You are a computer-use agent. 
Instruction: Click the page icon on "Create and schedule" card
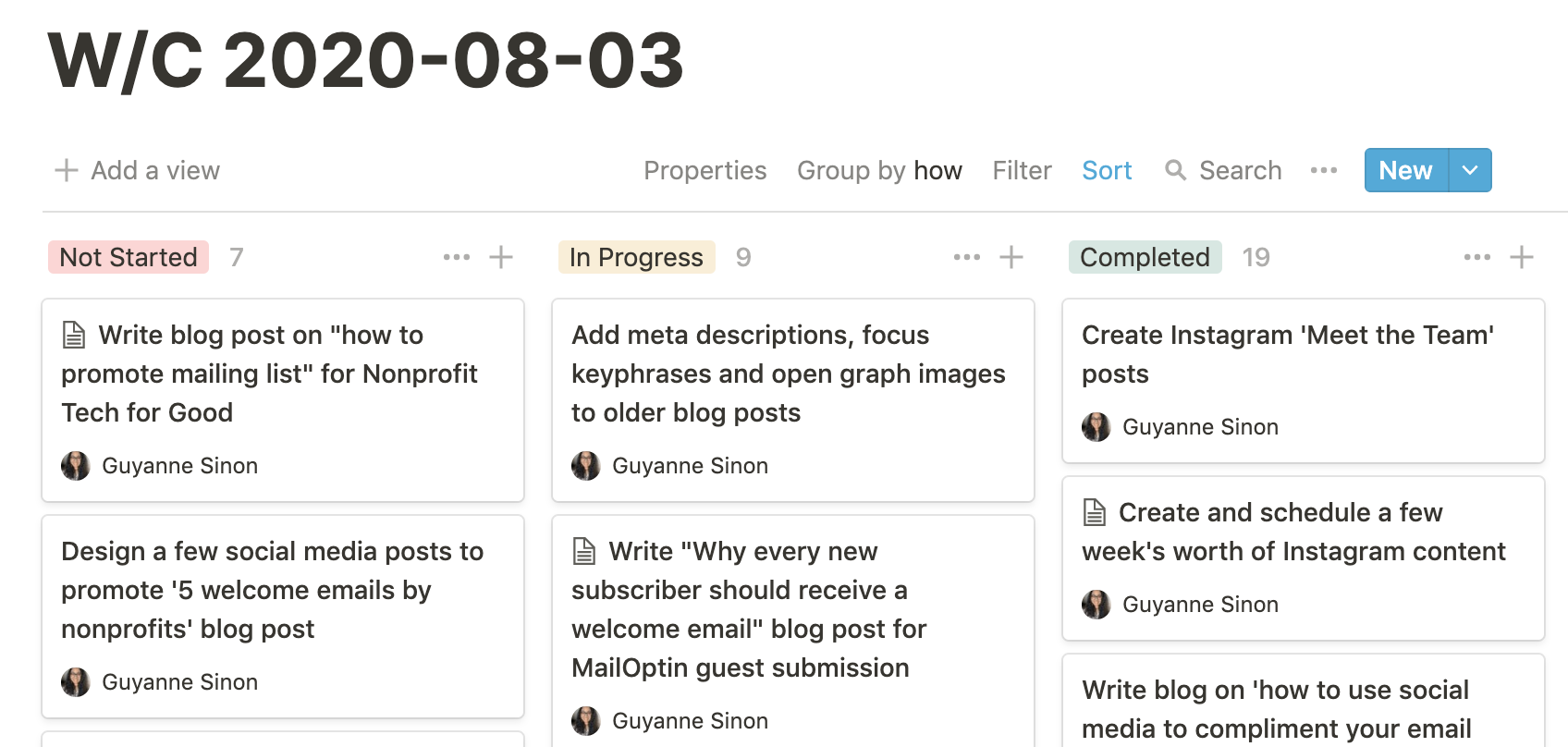click(1095, 510)
